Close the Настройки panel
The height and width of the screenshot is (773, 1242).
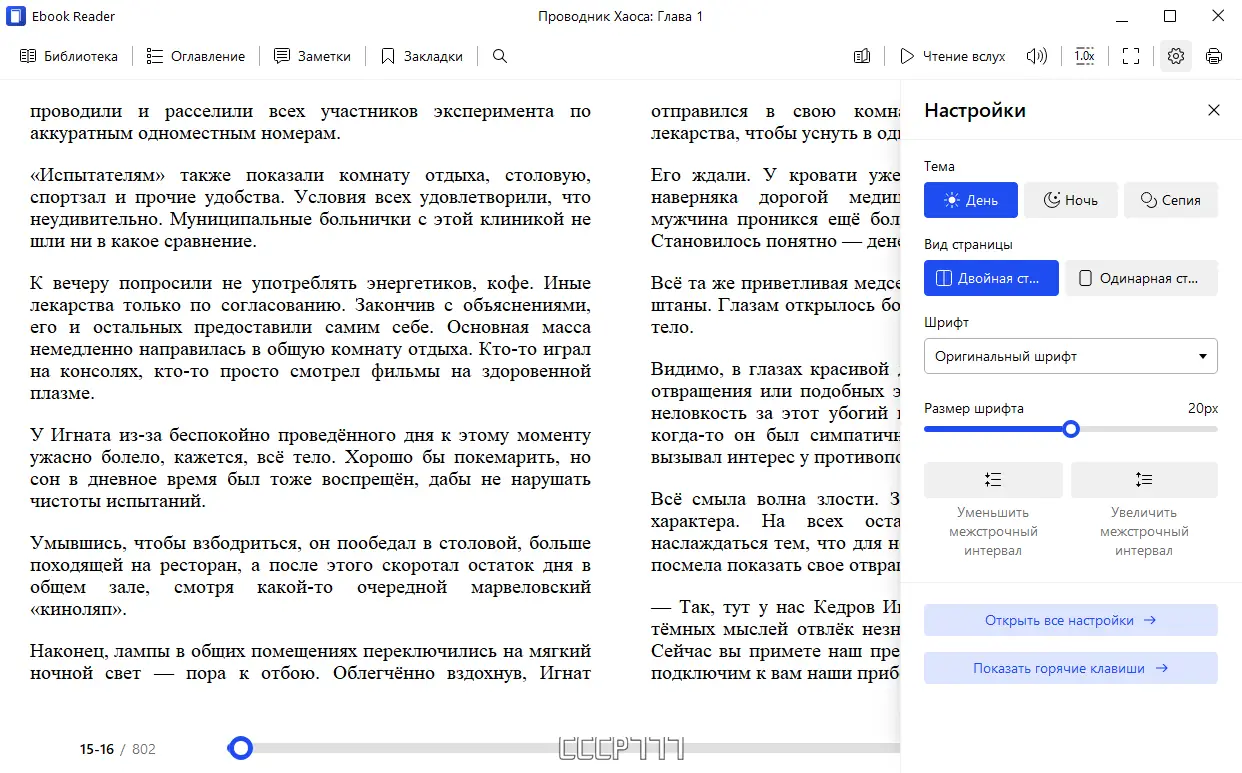click(1213, 110)
